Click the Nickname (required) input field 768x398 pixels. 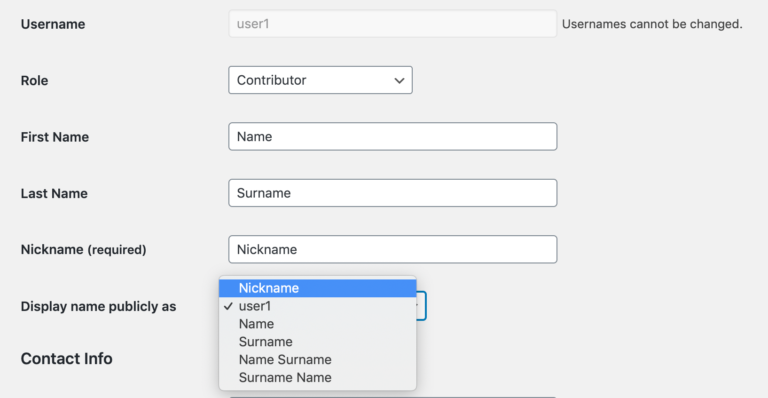[x=392, y=249]
